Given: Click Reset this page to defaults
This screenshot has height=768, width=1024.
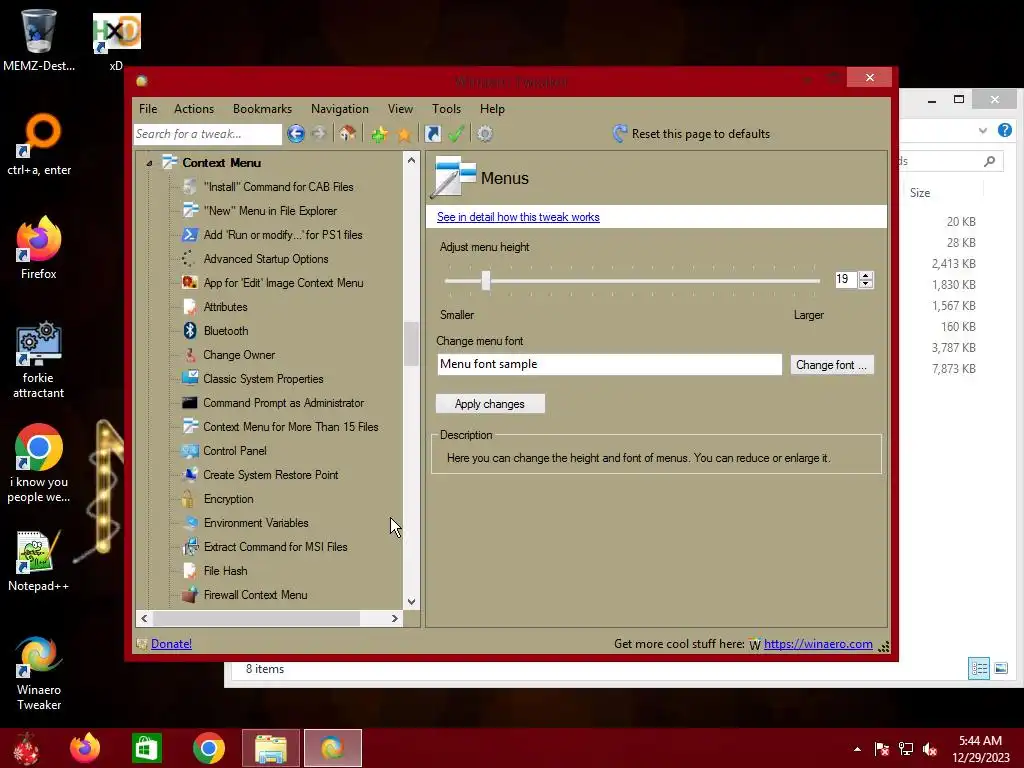Looking at the screenshot, I should (692, 134).
